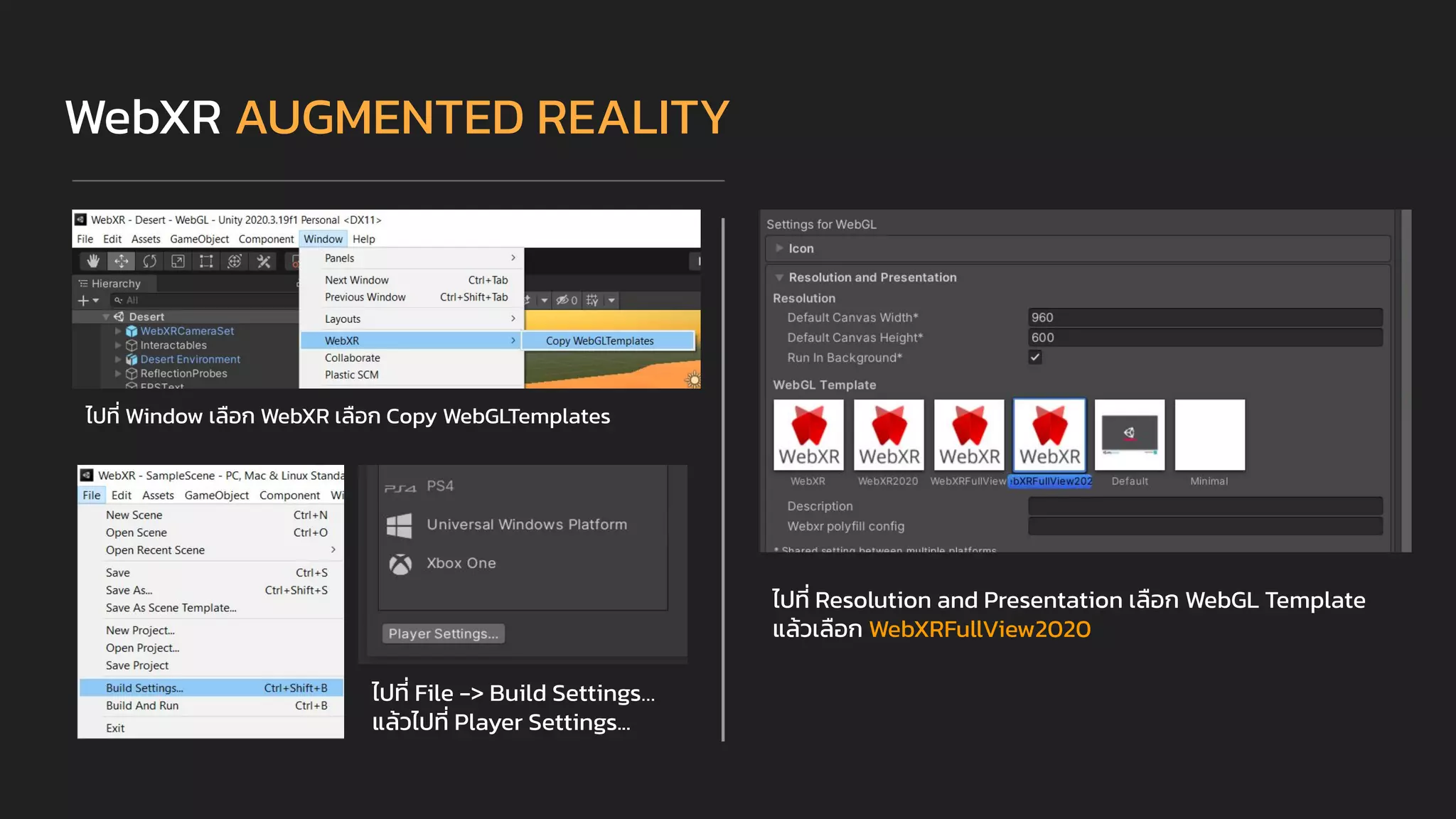Choose WebXR in the Window menu

click(x=412, y=341)
